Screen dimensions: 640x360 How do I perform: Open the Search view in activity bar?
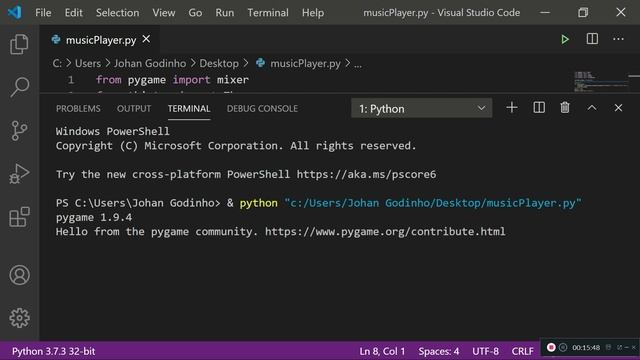19,87
